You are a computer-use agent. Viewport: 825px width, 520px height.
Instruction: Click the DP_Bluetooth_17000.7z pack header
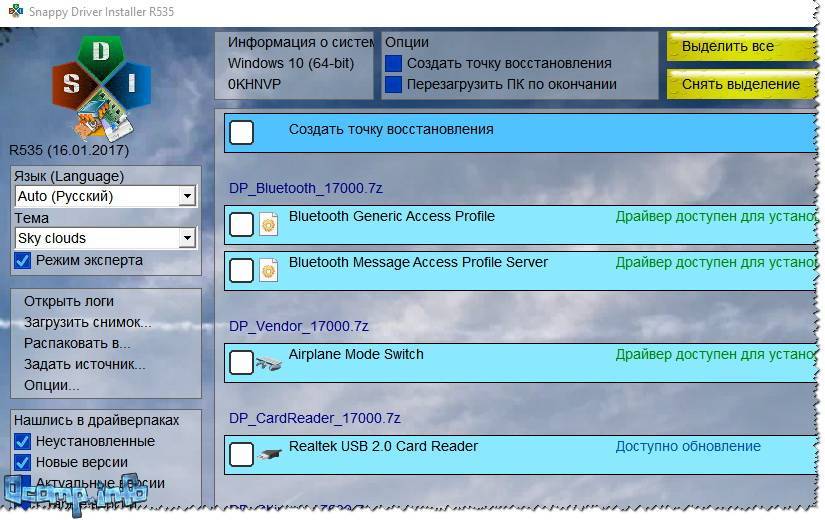[x=306, y=188]
